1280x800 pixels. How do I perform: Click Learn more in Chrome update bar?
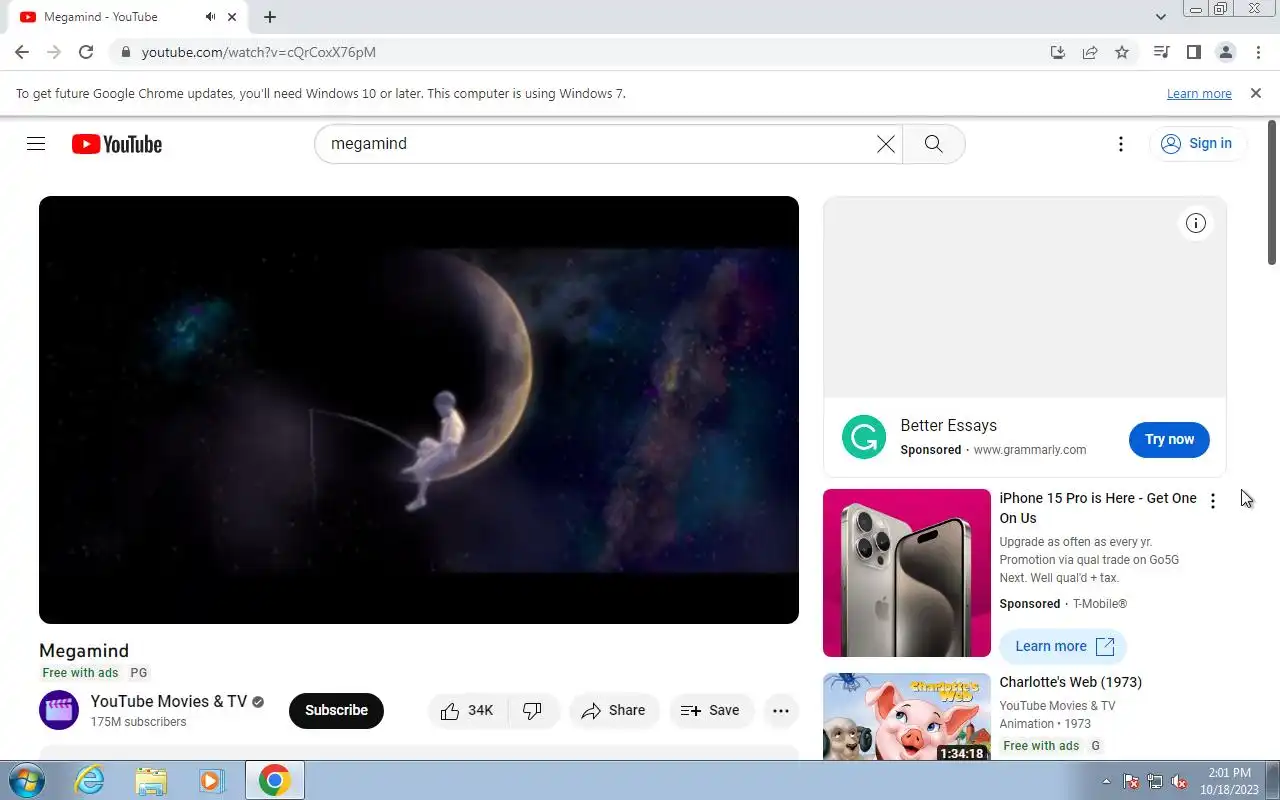click(1199, 94)
